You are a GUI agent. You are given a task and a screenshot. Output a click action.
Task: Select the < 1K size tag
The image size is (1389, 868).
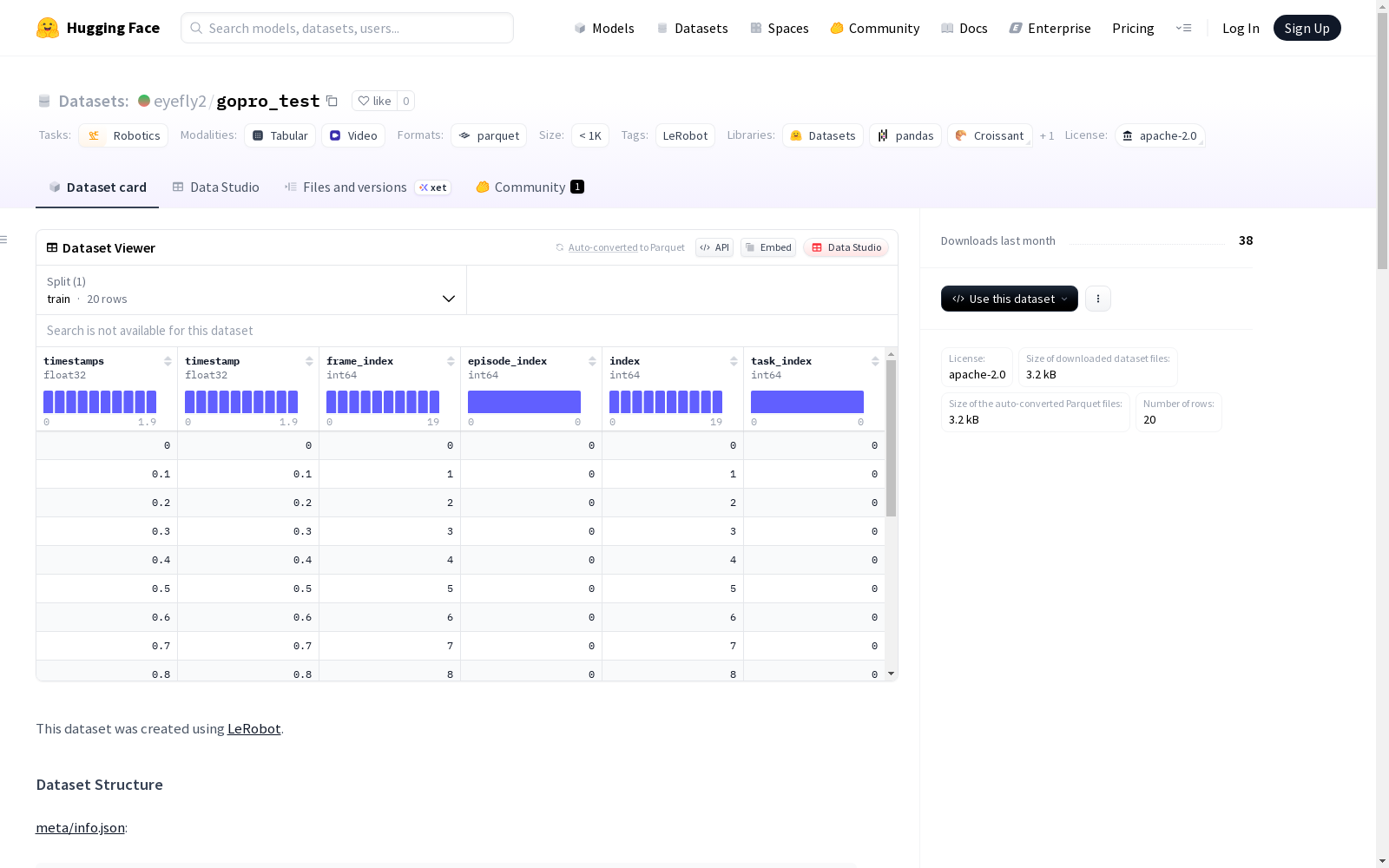click(x=590, y=135)
